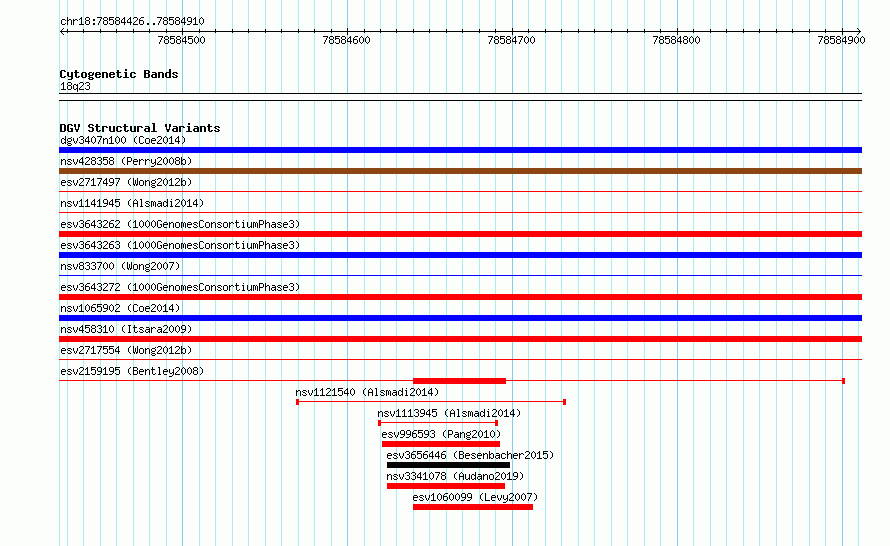Click the esv3643263 (1000GenomesConsortiumPhase3) label
The width and height of the screenshot is (890, 546).
(x=180, y=245)
